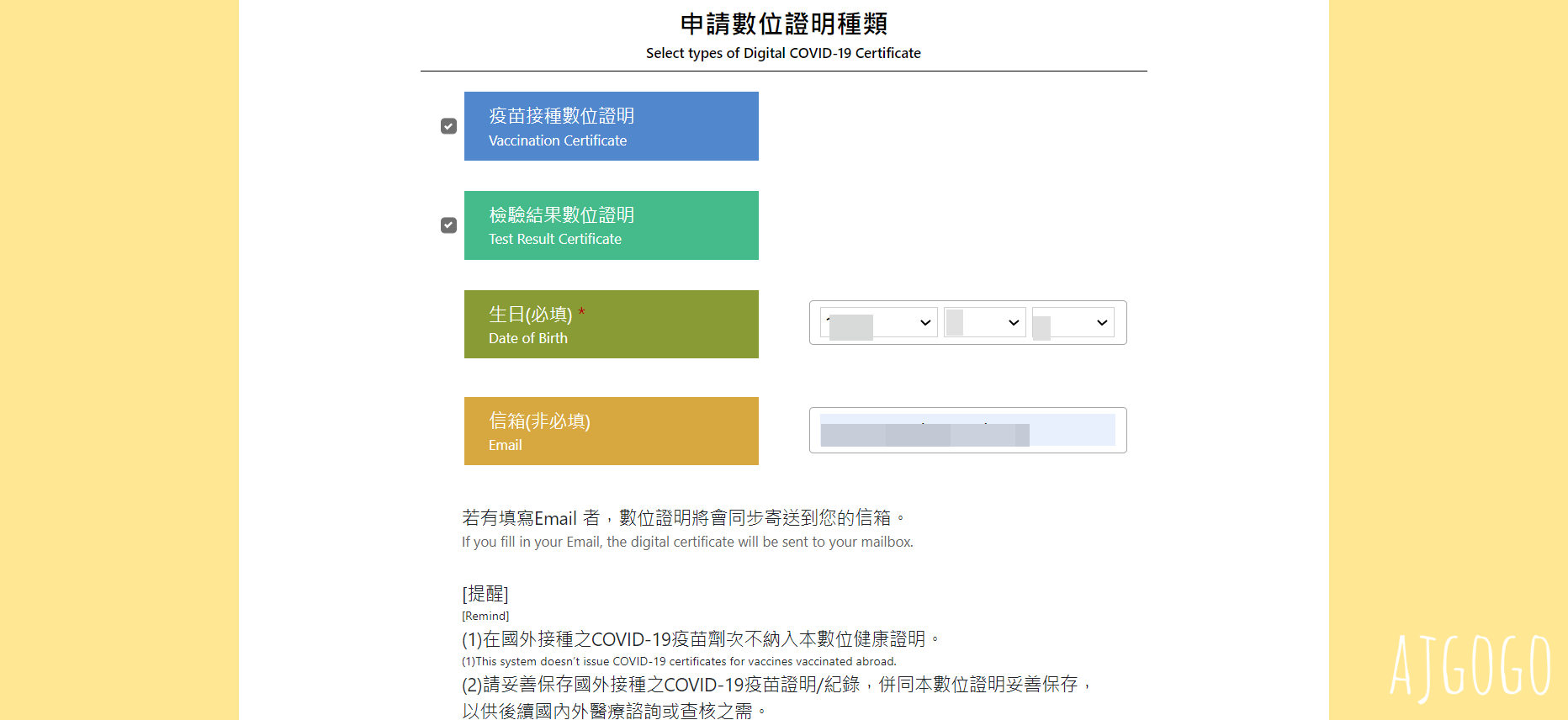Screen dimensions: 1568x720
Task: Click the text 'If you fill in your Email' note
Action: pyautogui.click(x=687, y=542)
